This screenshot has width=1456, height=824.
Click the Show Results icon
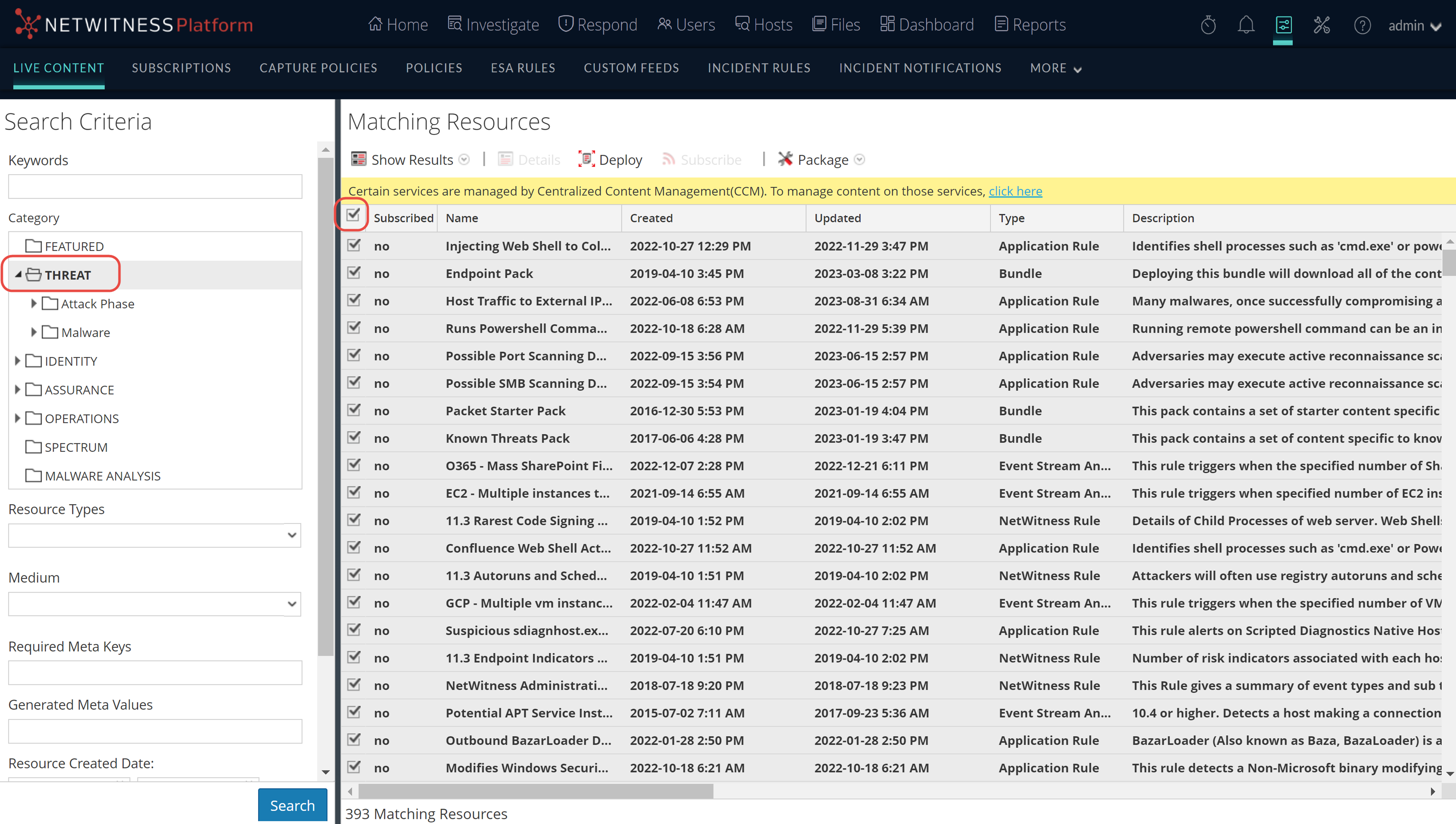pyautogui.click(x=359, y=159)
